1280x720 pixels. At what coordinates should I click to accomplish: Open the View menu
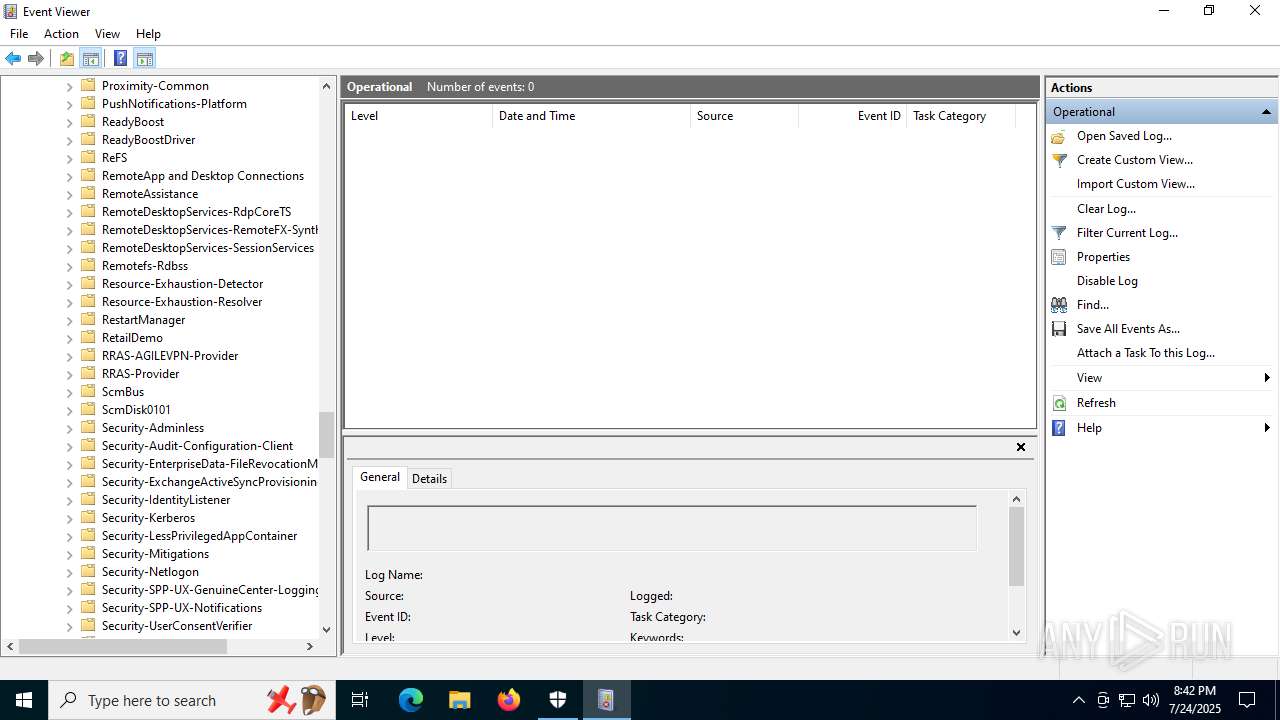coord(107,34)
